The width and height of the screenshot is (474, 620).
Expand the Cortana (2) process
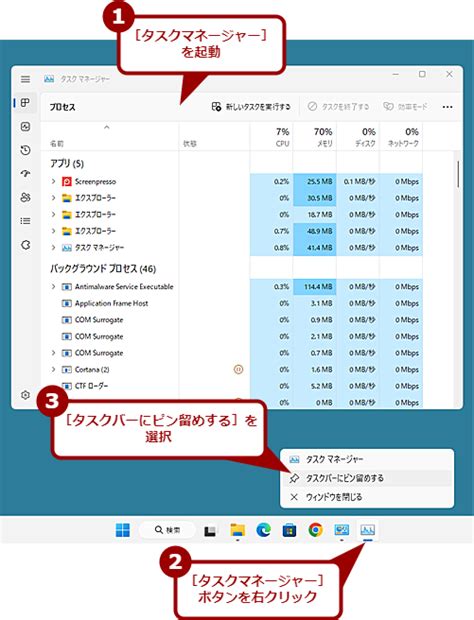[53, 369]
